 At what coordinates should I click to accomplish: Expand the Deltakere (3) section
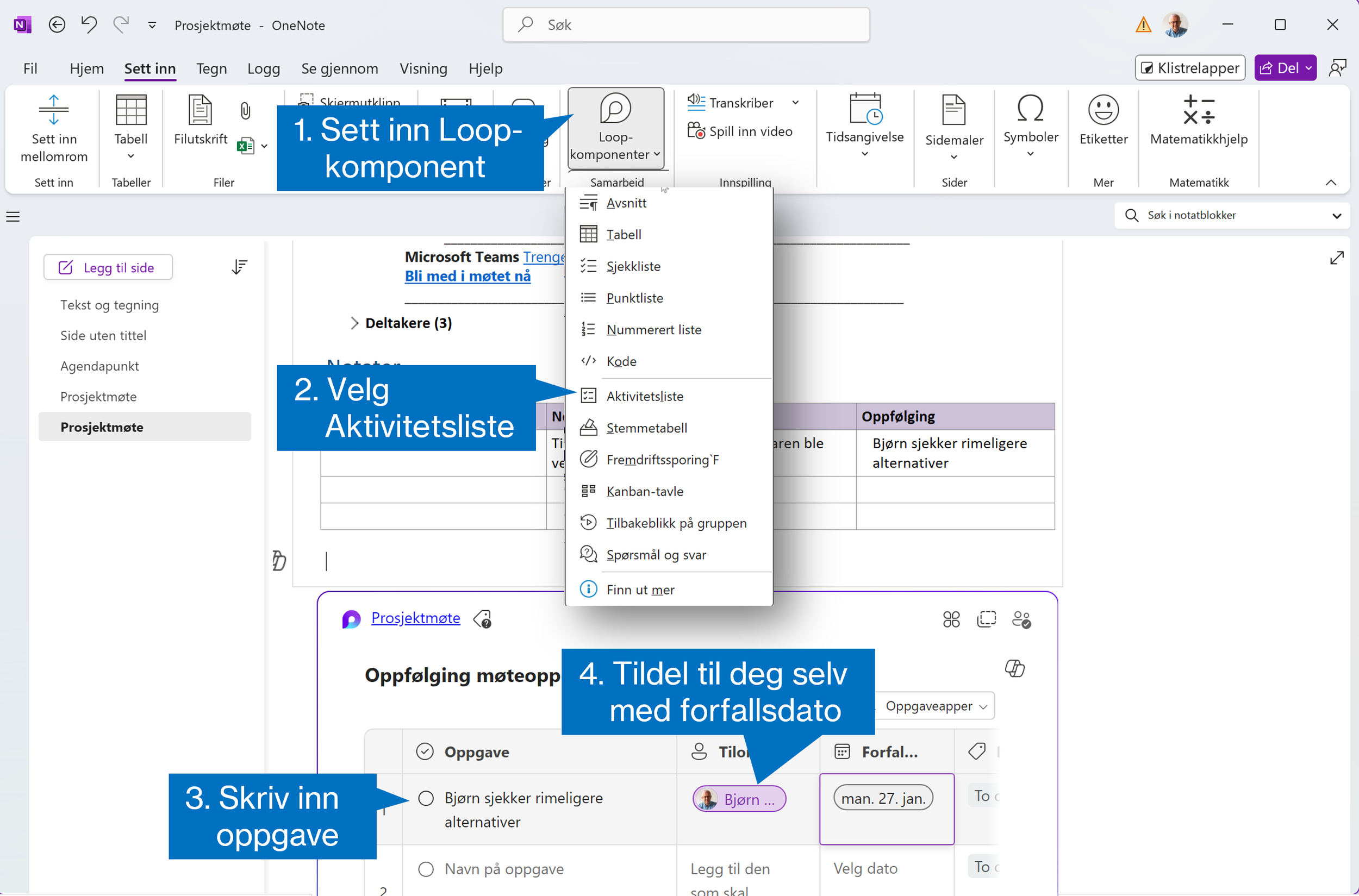coord(354,323)
